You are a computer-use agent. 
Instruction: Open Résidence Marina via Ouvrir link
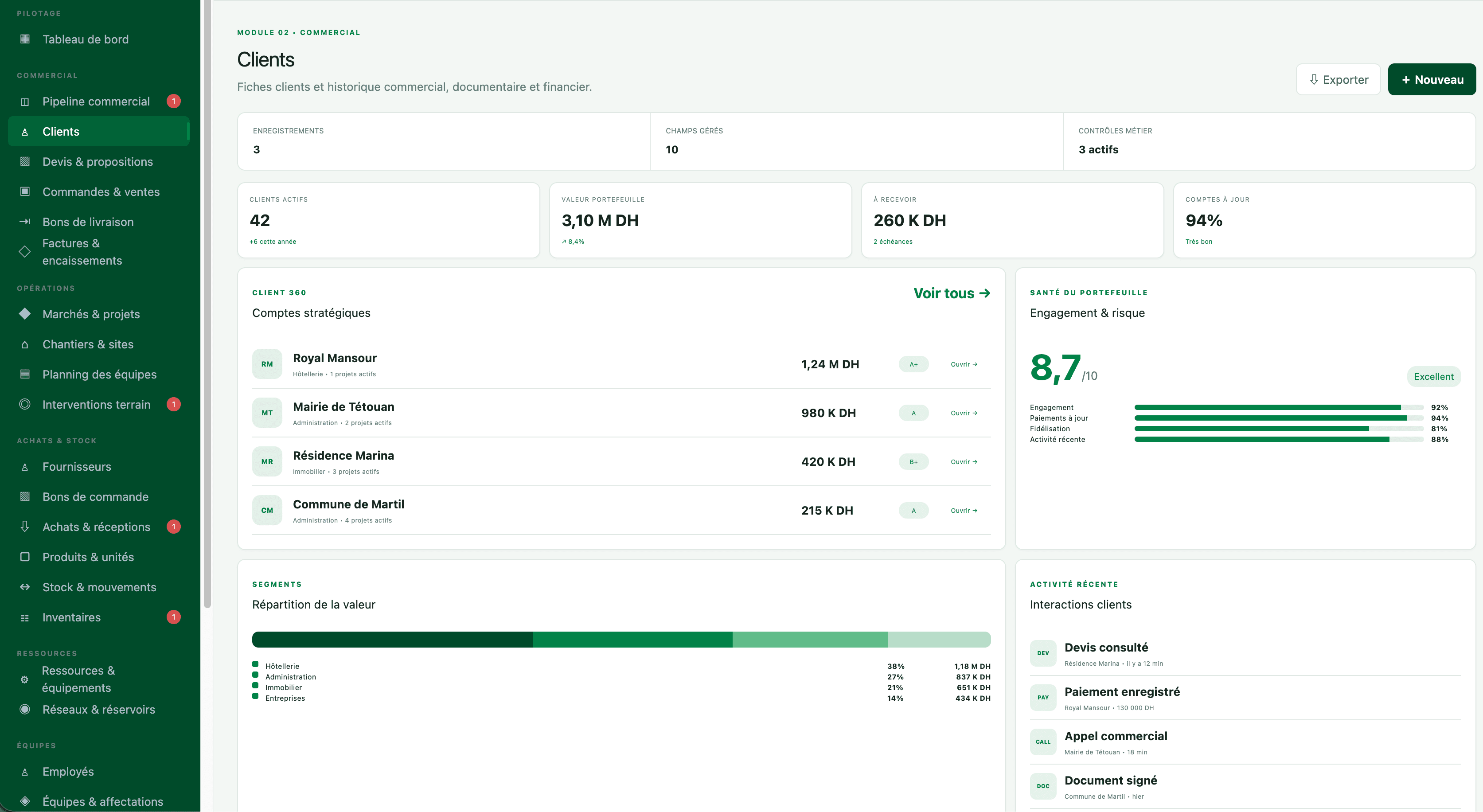pos(964,462)
